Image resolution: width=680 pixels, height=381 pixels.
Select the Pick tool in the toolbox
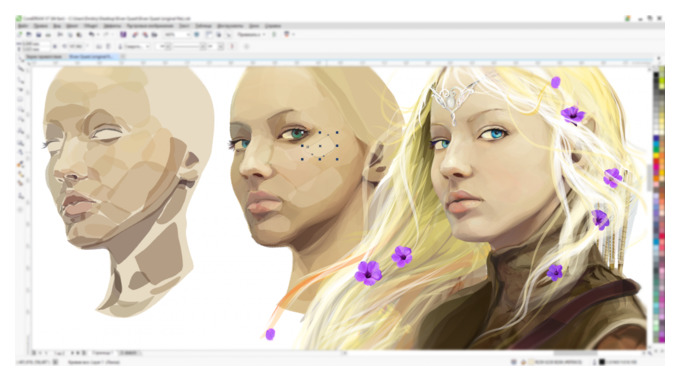pos(20,59)
